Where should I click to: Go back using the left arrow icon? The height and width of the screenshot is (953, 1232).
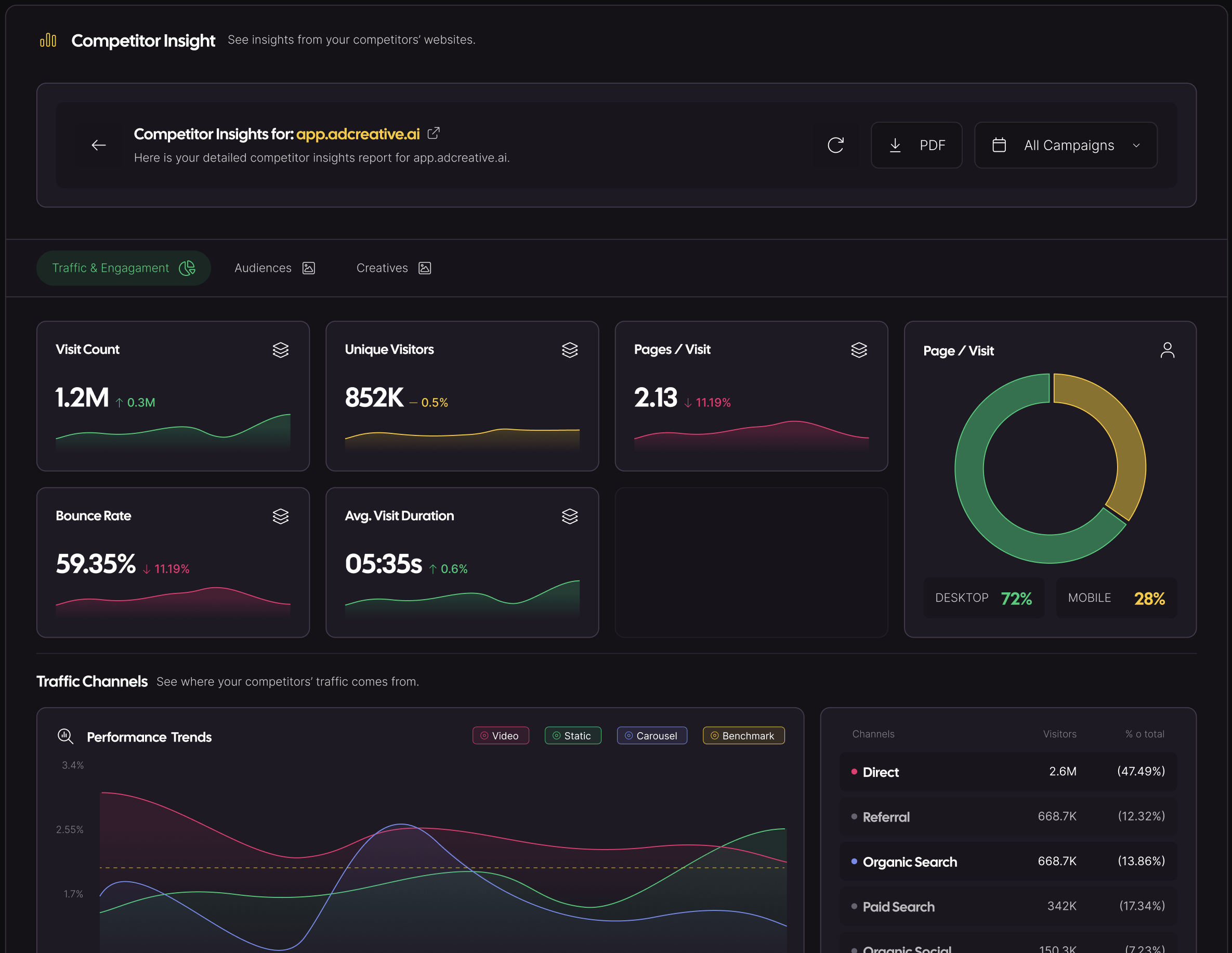click(99, 145)
